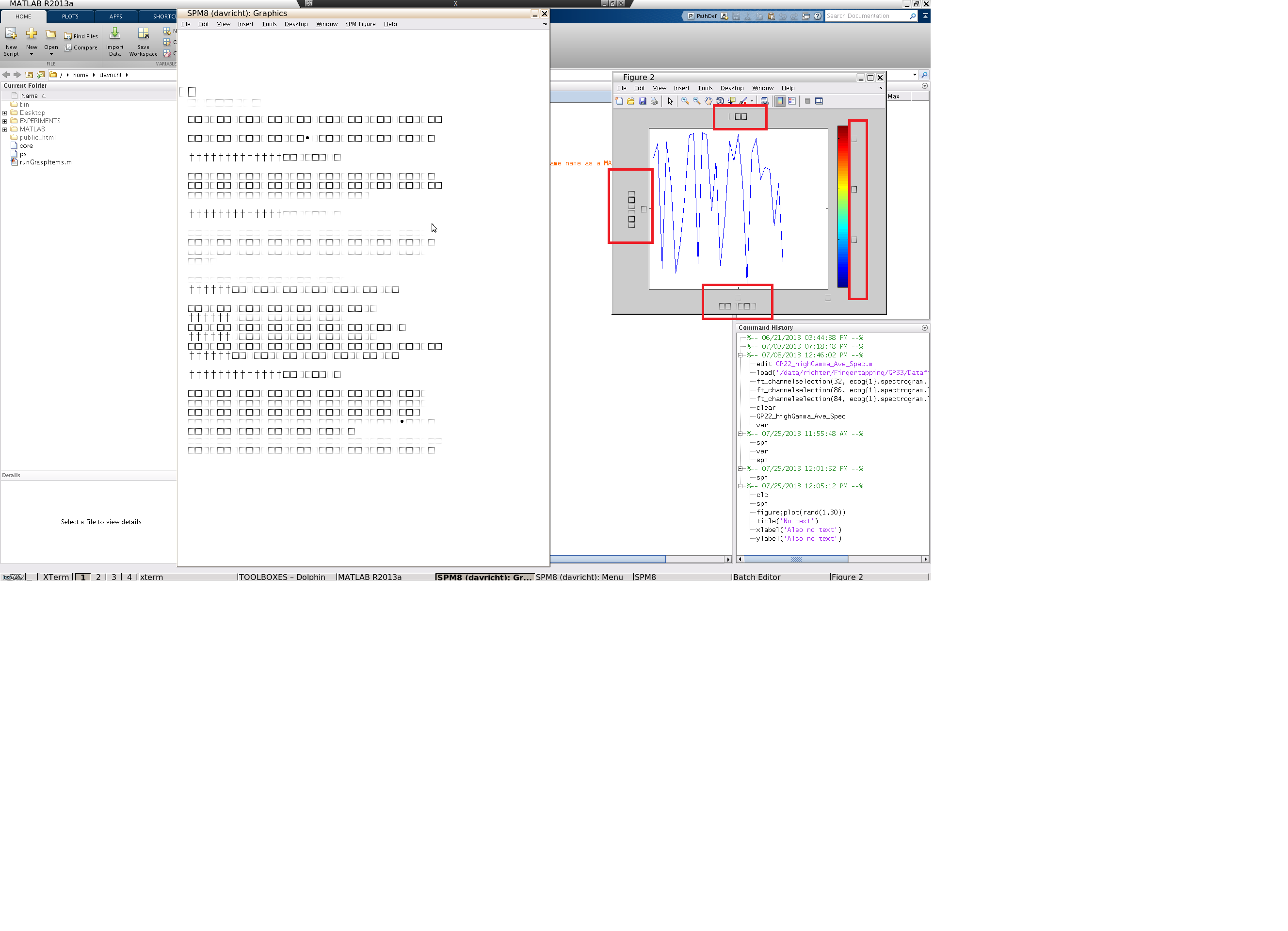Switch to the PLOTS ribbon tab
This screenshot has height=931, width=1288.
point(70,16)
